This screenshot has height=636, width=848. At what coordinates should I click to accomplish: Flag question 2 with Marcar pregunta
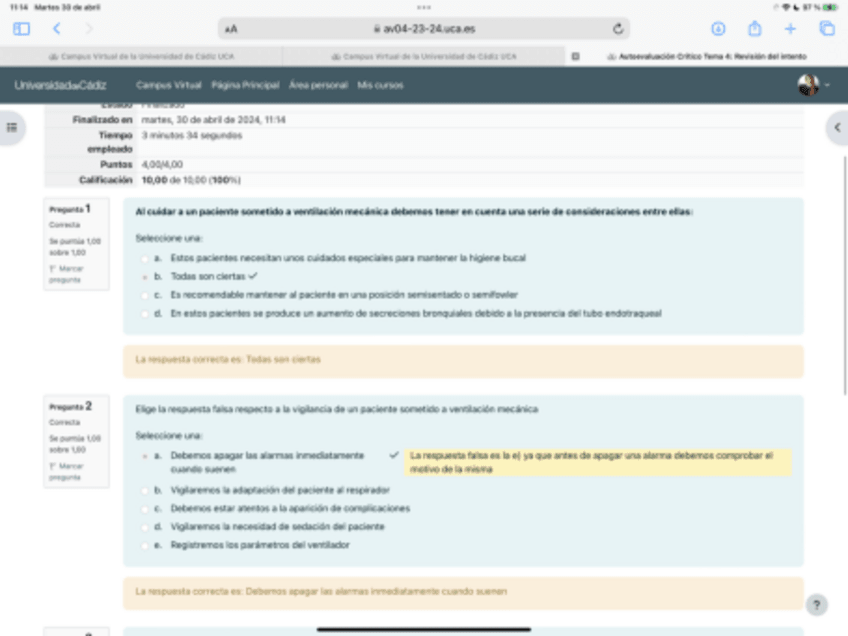(66, 472)
